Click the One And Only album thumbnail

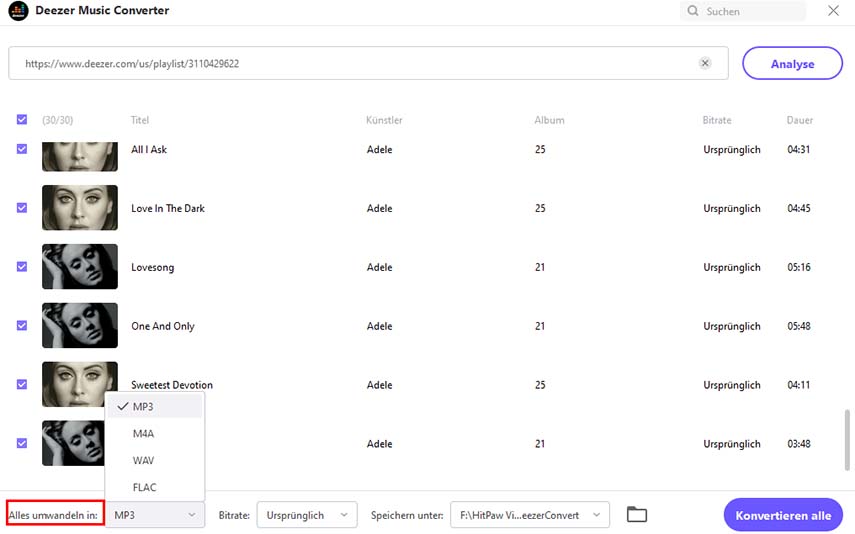tap(80, 326)
